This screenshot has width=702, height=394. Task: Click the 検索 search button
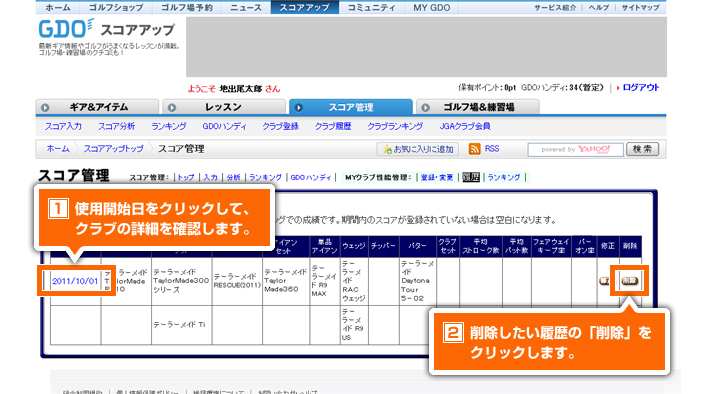coord(642,149)
